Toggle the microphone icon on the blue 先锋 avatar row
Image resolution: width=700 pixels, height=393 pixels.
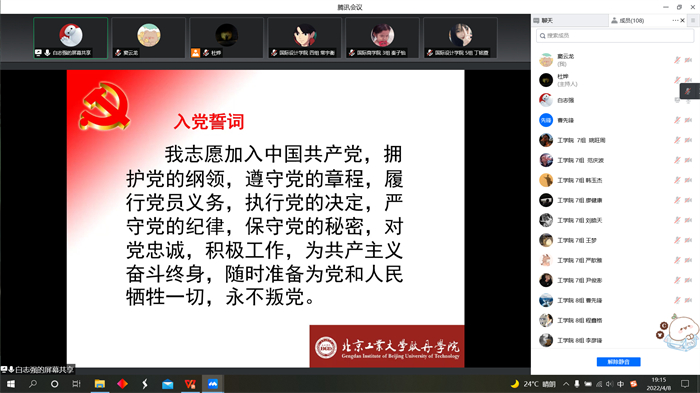pos(677,120)
